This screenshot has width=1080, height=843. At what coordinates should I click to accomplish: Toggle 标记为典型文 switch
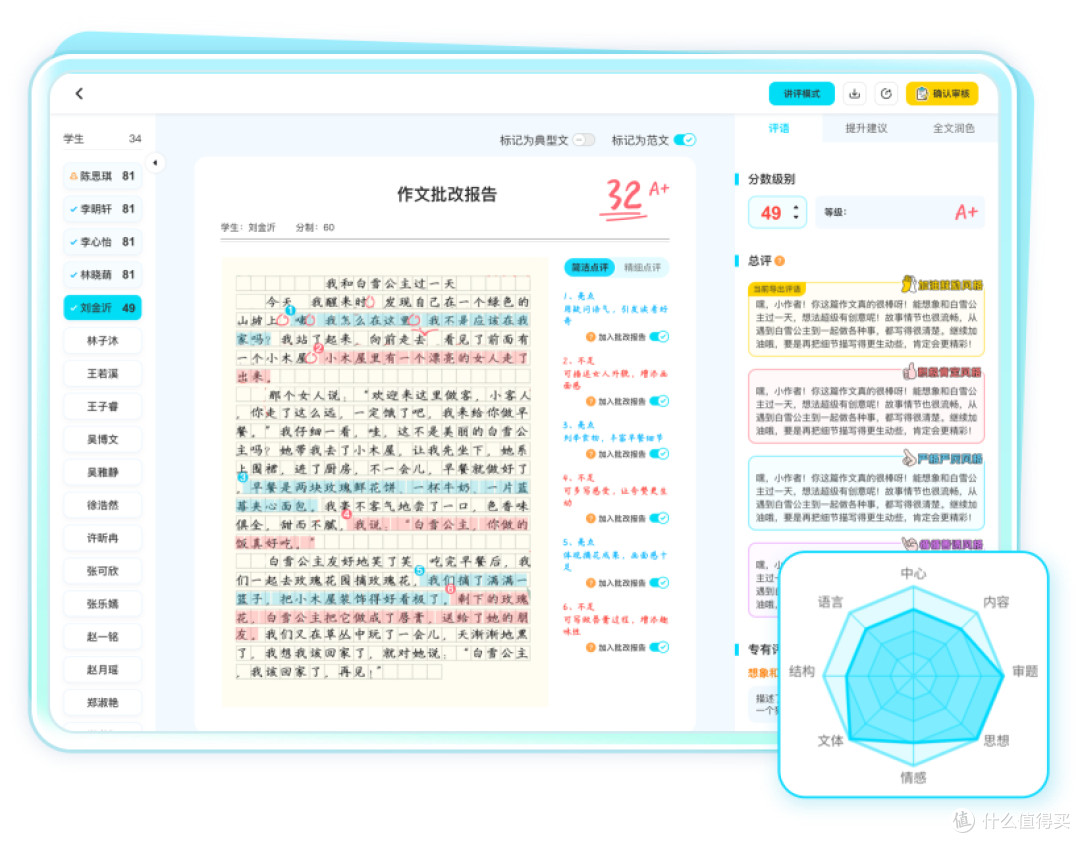coord(583,140)
